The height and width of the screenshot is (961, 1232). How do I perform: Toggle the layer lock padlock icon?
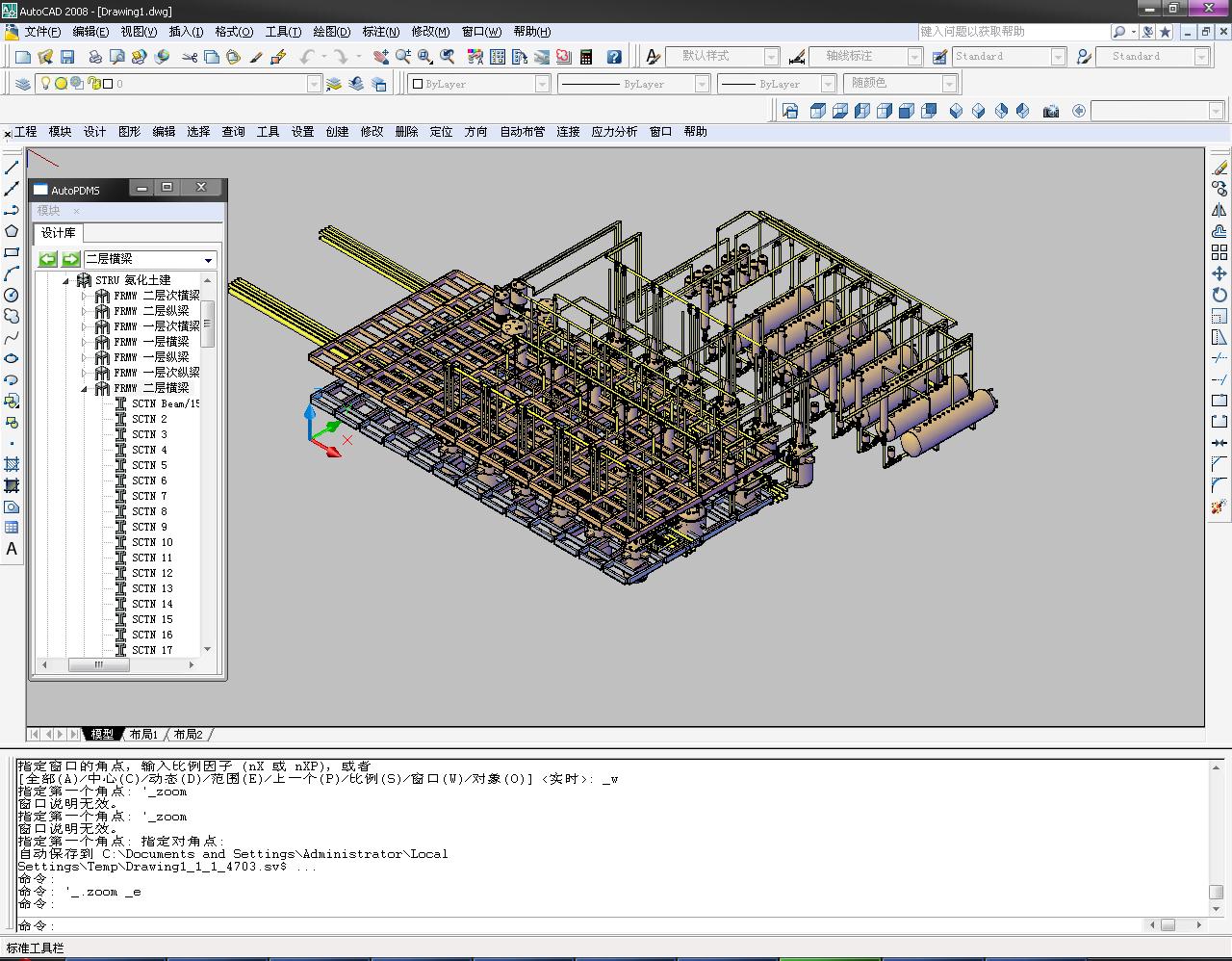(94, 84)
